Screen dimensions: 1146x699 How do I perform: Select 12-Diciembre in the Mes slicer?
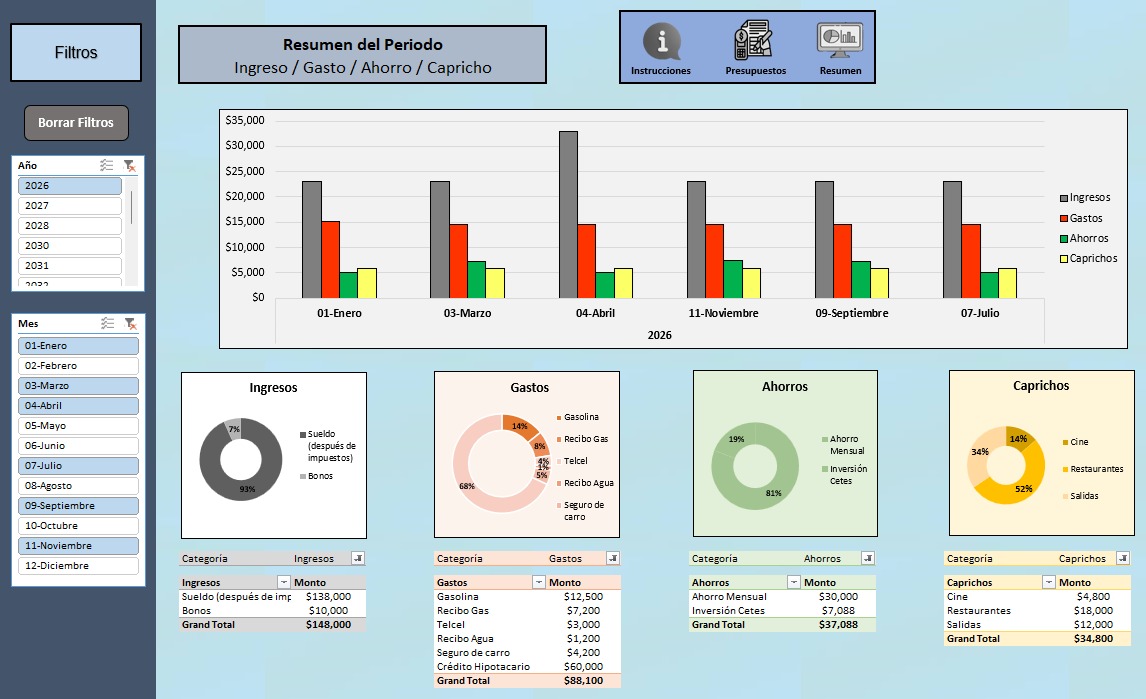(x=78, y=566)
